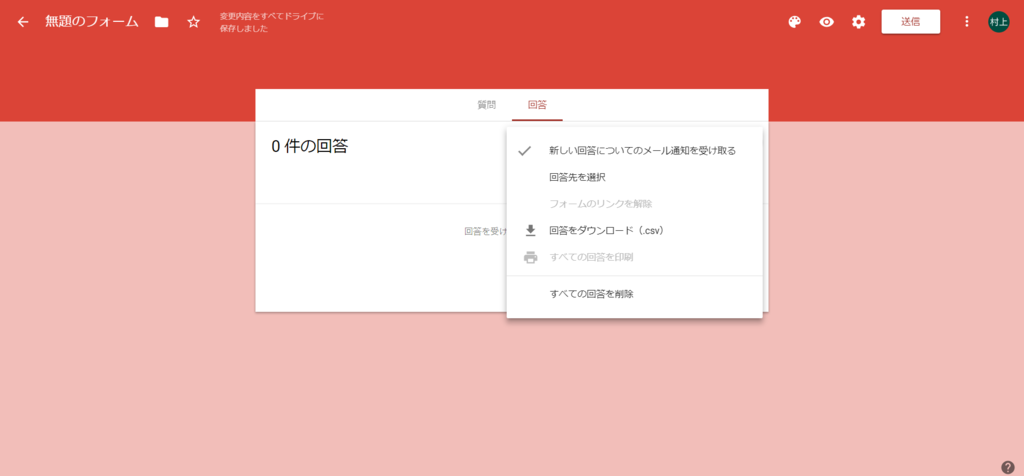Switch to the 質問 tab
Image resolution: width=1024 pixels, height=476 pixels.
pyautogui.click(x=487, y=104)
